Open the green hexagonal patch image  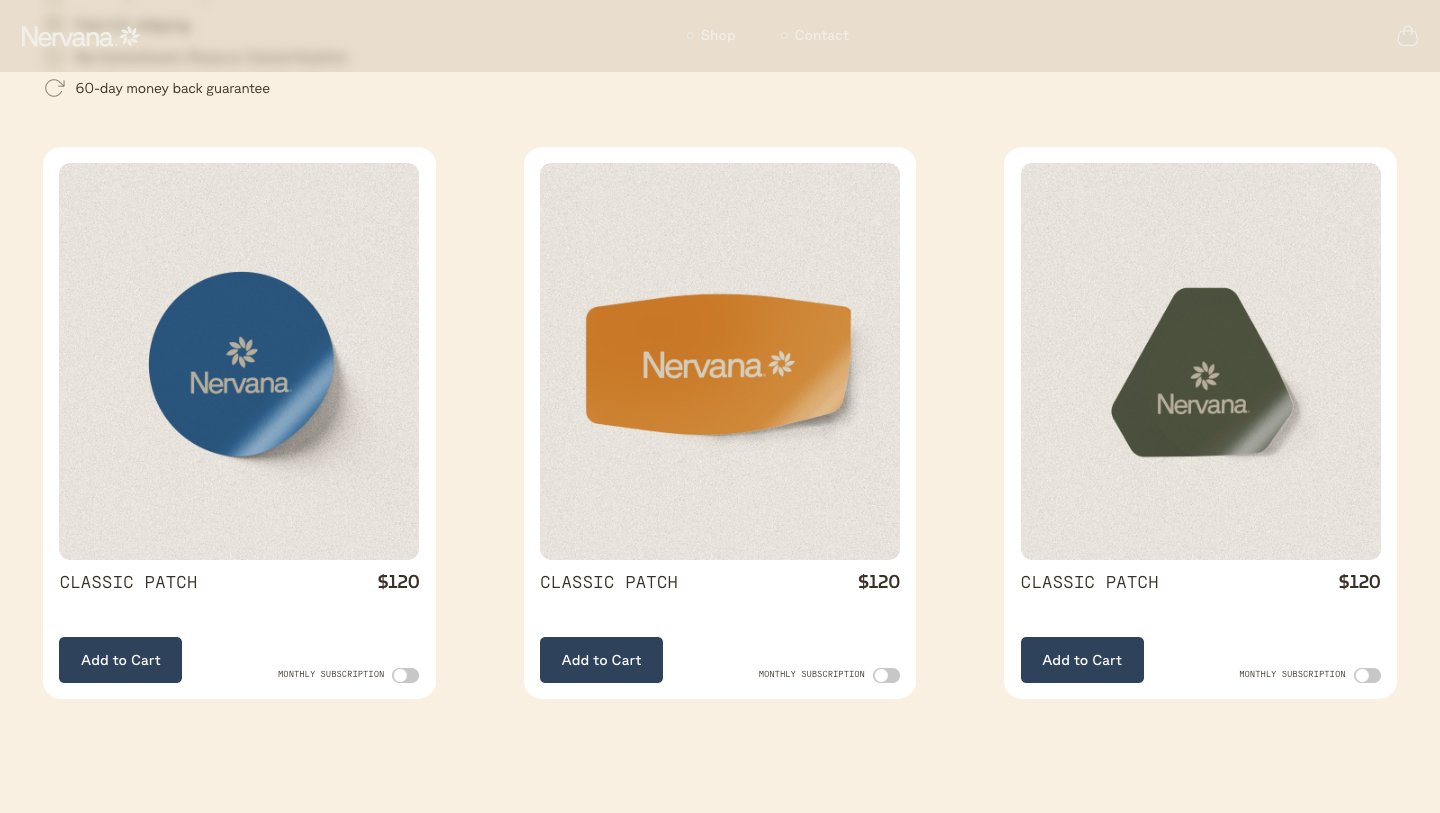tap(1201, 361)
